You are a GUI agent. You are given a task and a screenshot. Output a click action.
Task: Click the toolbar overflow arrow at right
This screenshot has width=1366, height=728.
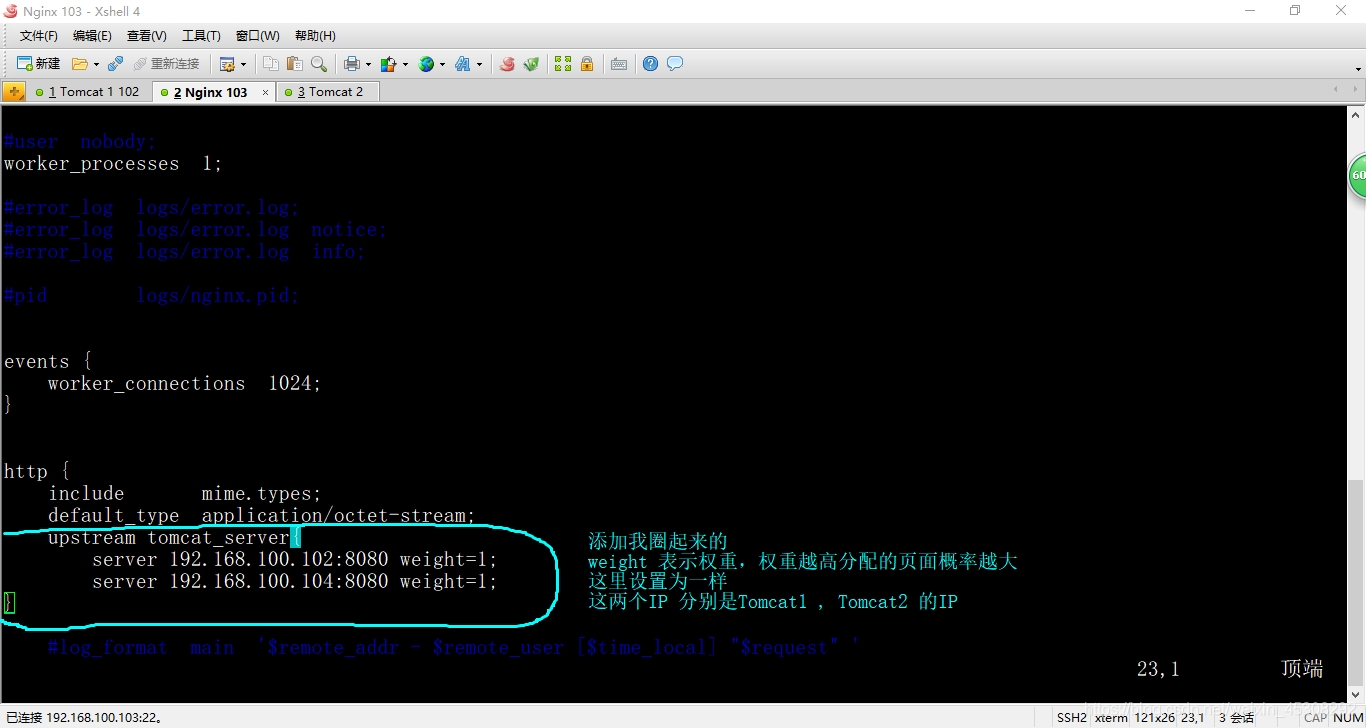pyautogui.click(x=1358, y=68)
